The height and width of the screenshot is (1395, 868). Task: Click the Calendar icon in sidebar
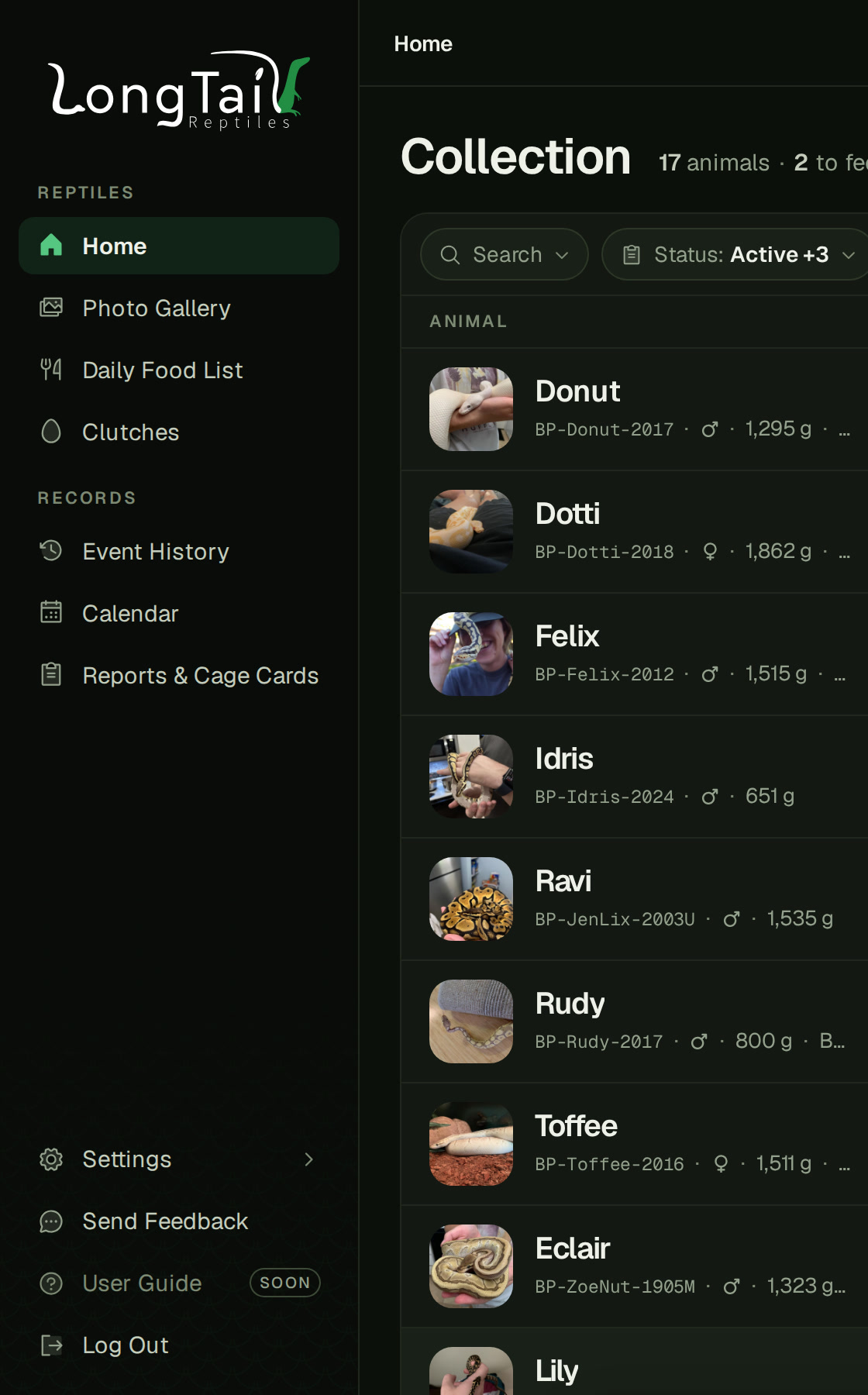pyautogui.click(x=51, y=613)
